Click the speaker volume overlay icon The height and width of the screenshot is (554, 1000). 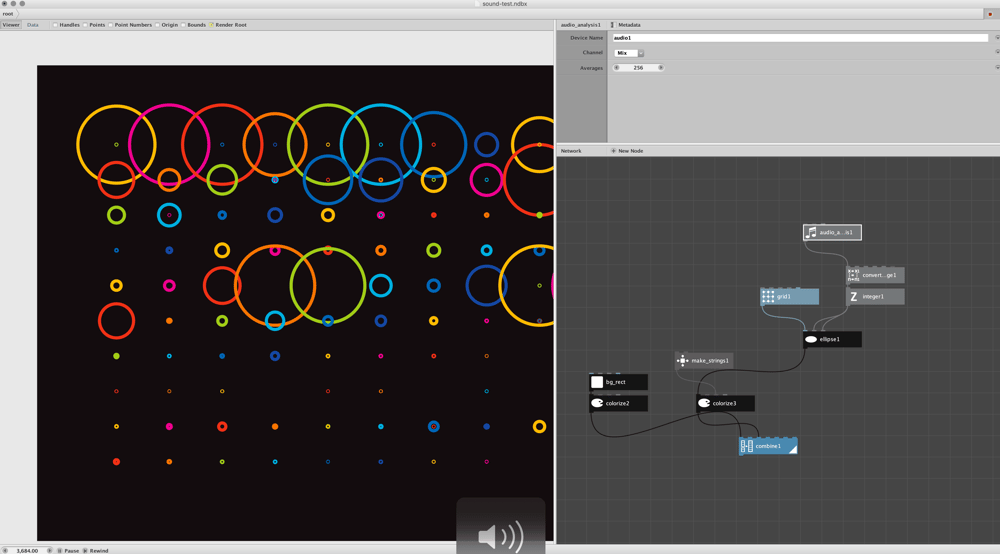pos(501,537)
